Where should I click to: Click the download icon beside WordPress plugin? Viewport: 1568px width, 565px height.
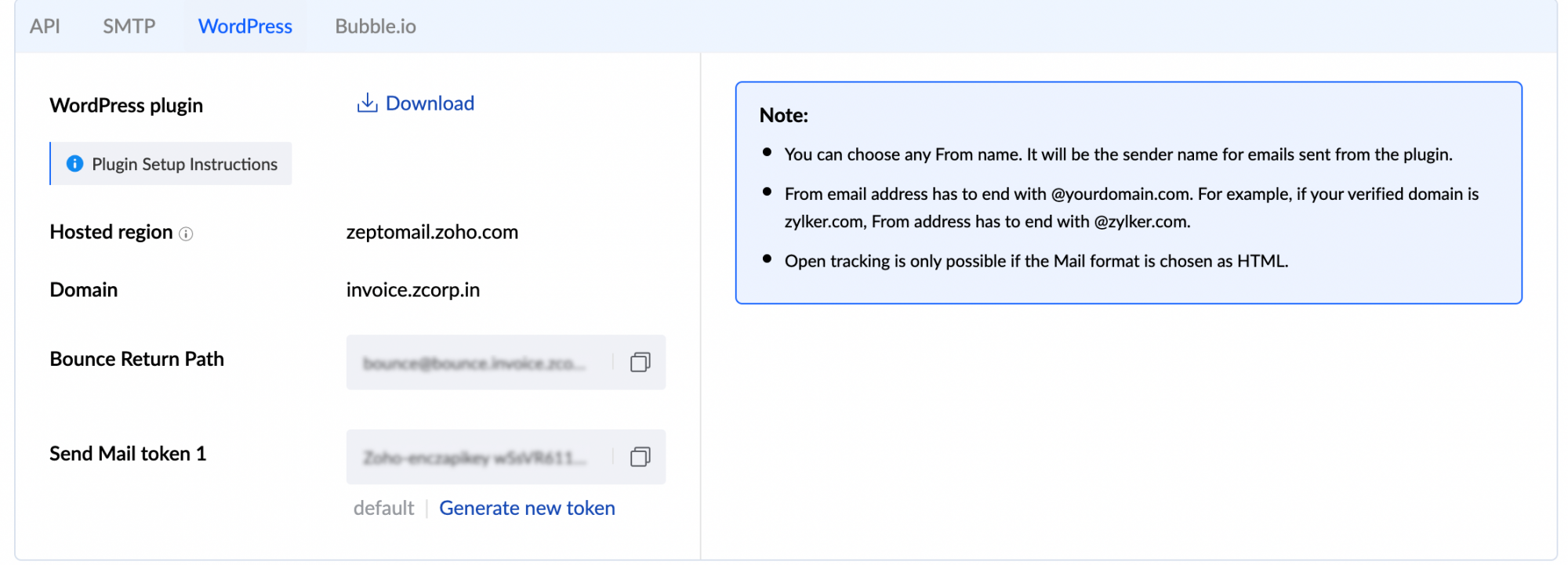[367, 103]
